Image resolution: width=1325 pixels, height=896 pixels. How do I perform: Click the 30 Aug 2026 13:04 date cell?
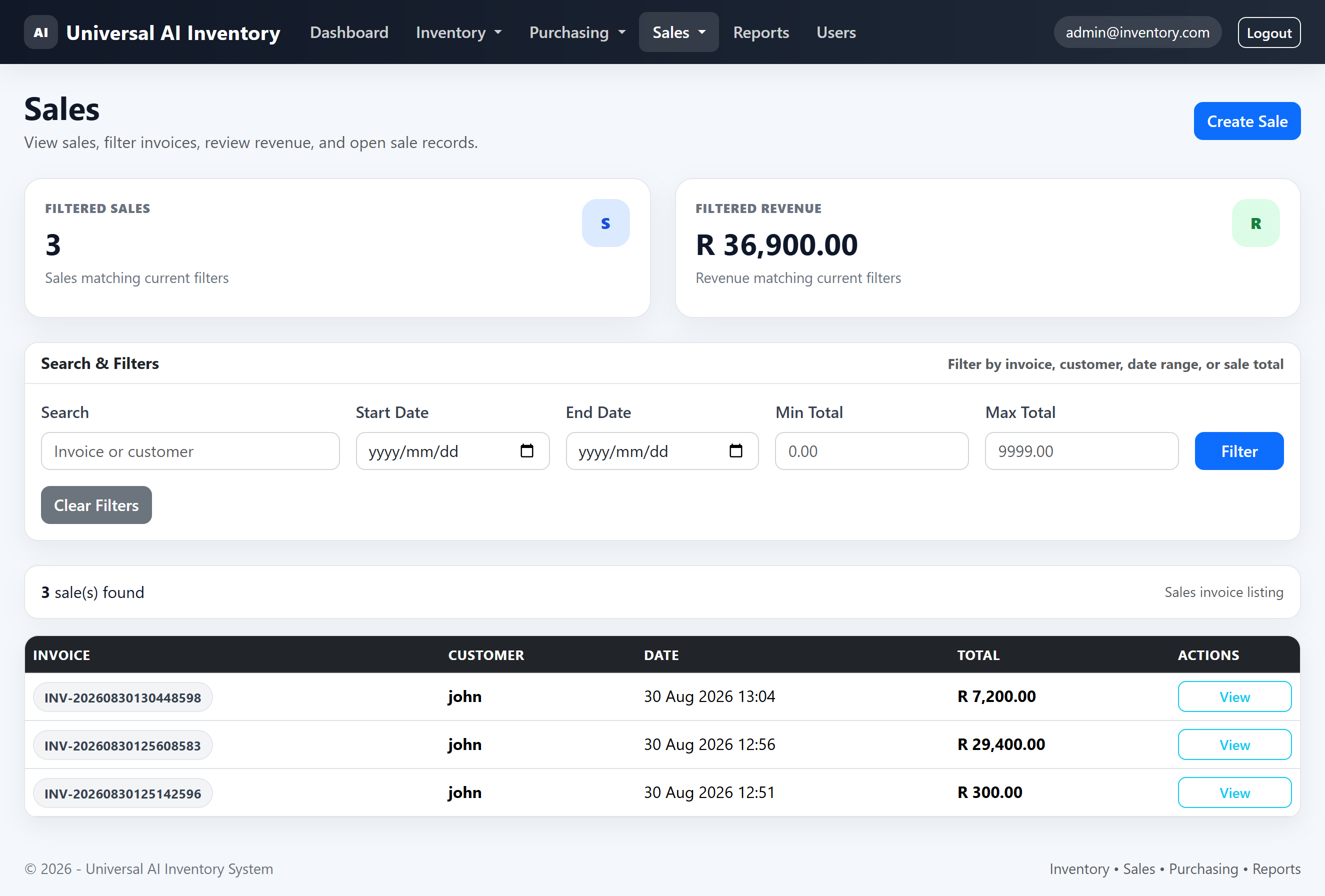pyautogui.click(x=709, y=696)
